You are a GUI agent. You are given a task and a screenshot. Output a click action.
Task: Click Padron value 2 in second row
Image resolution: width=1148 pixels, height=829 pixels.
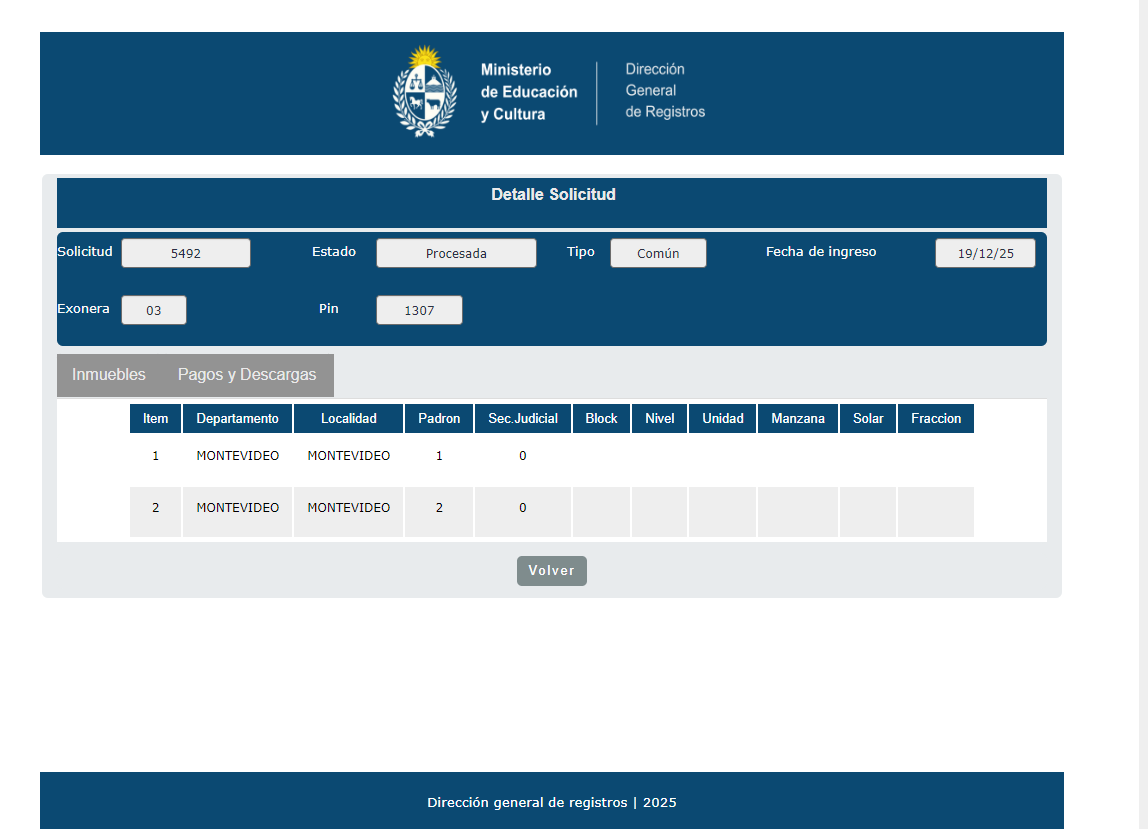(x=439, y=508)
